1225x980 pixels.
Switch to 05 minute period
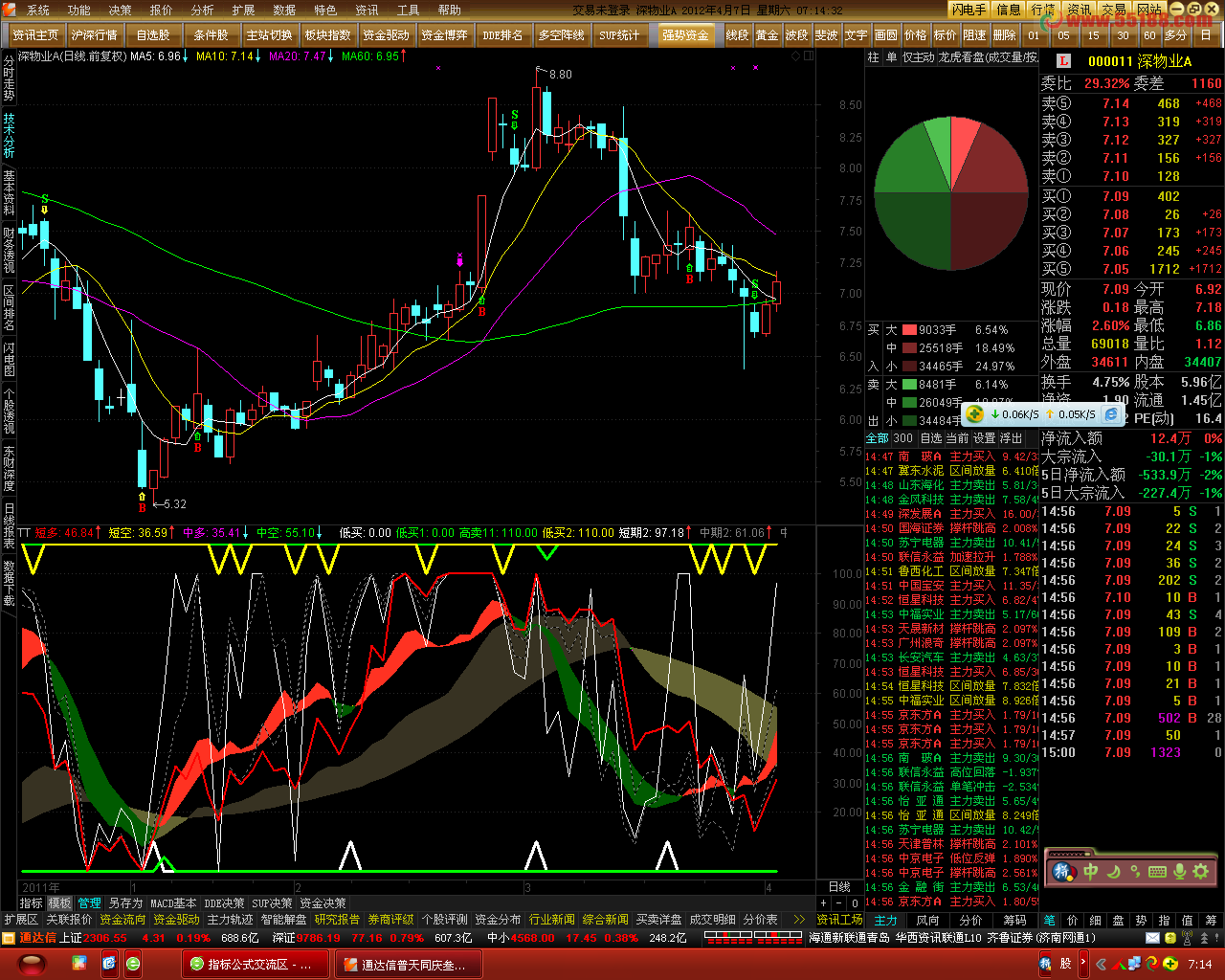point(1063,35)
